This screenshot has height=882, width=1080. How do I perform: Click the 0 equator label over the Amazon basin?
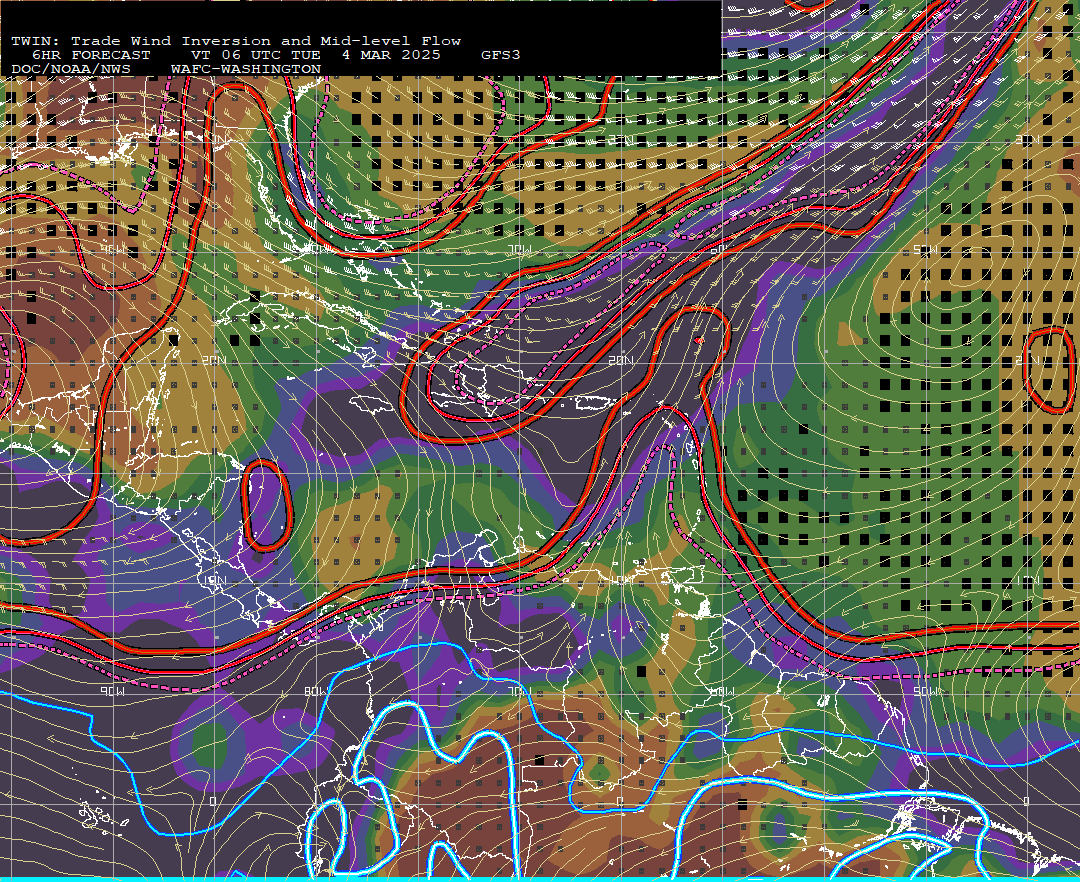tap(619, 801)
